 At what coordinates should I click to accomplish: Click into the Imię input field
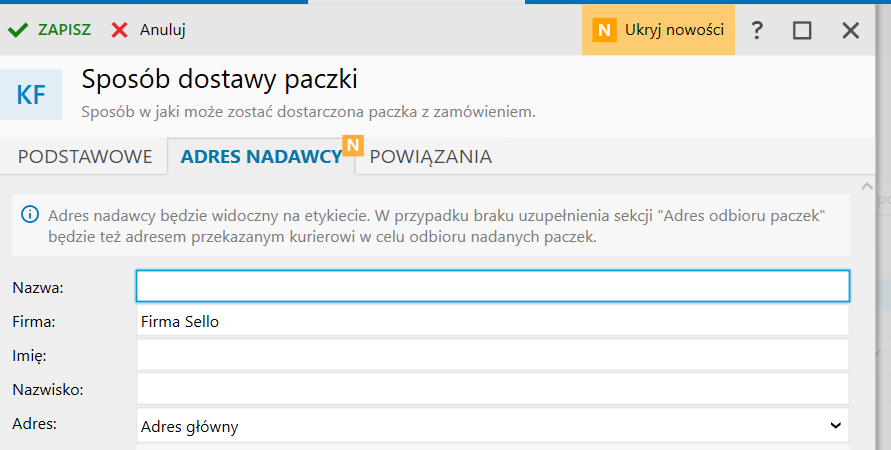point(492,355)
